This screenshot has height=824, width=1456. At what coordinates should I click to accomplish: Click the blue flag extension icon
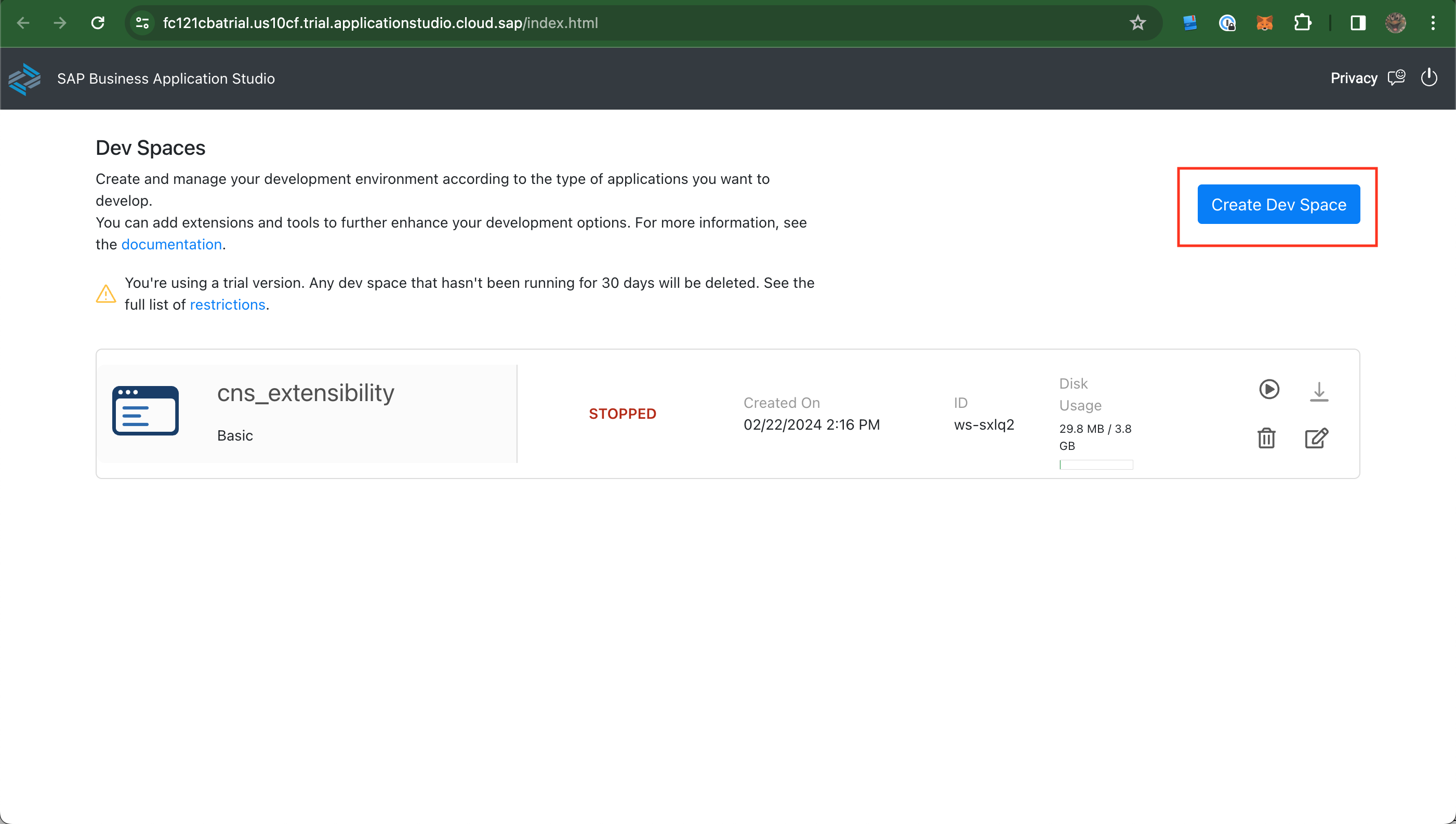[1189, 23]
